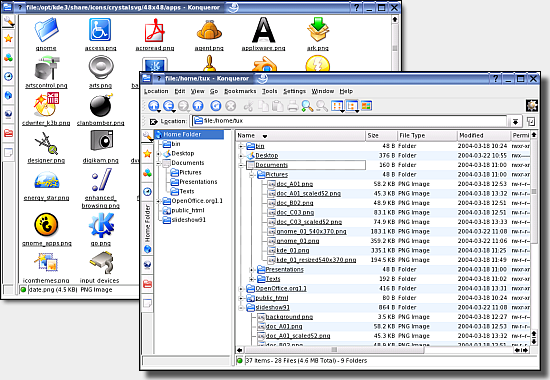Open the wrench configure button in front sidebar
This screenshot has width=550, height=380.
tap(147, 136)
